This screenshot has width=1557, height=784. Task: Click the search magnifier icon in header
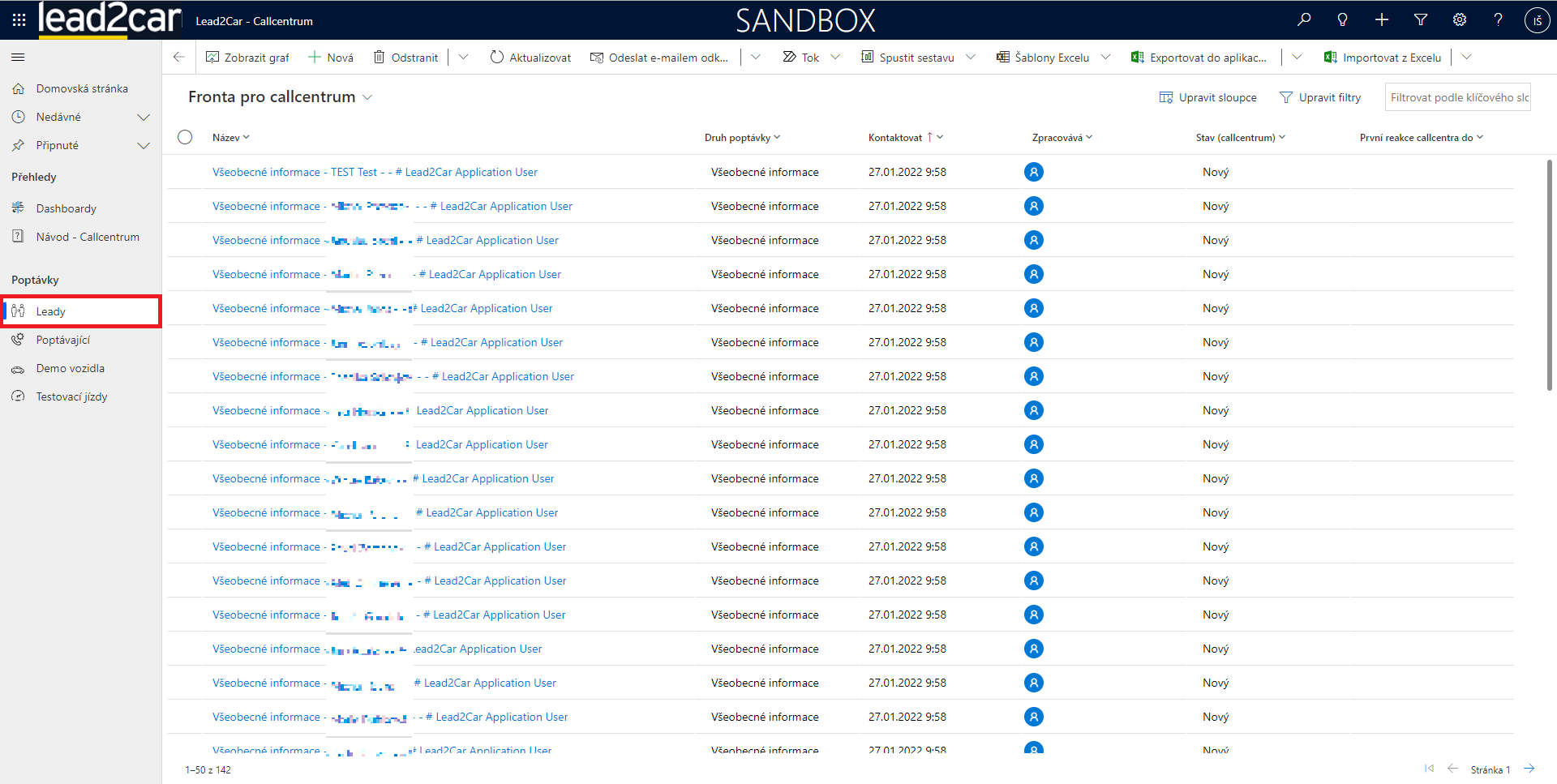coord(1304,20)
